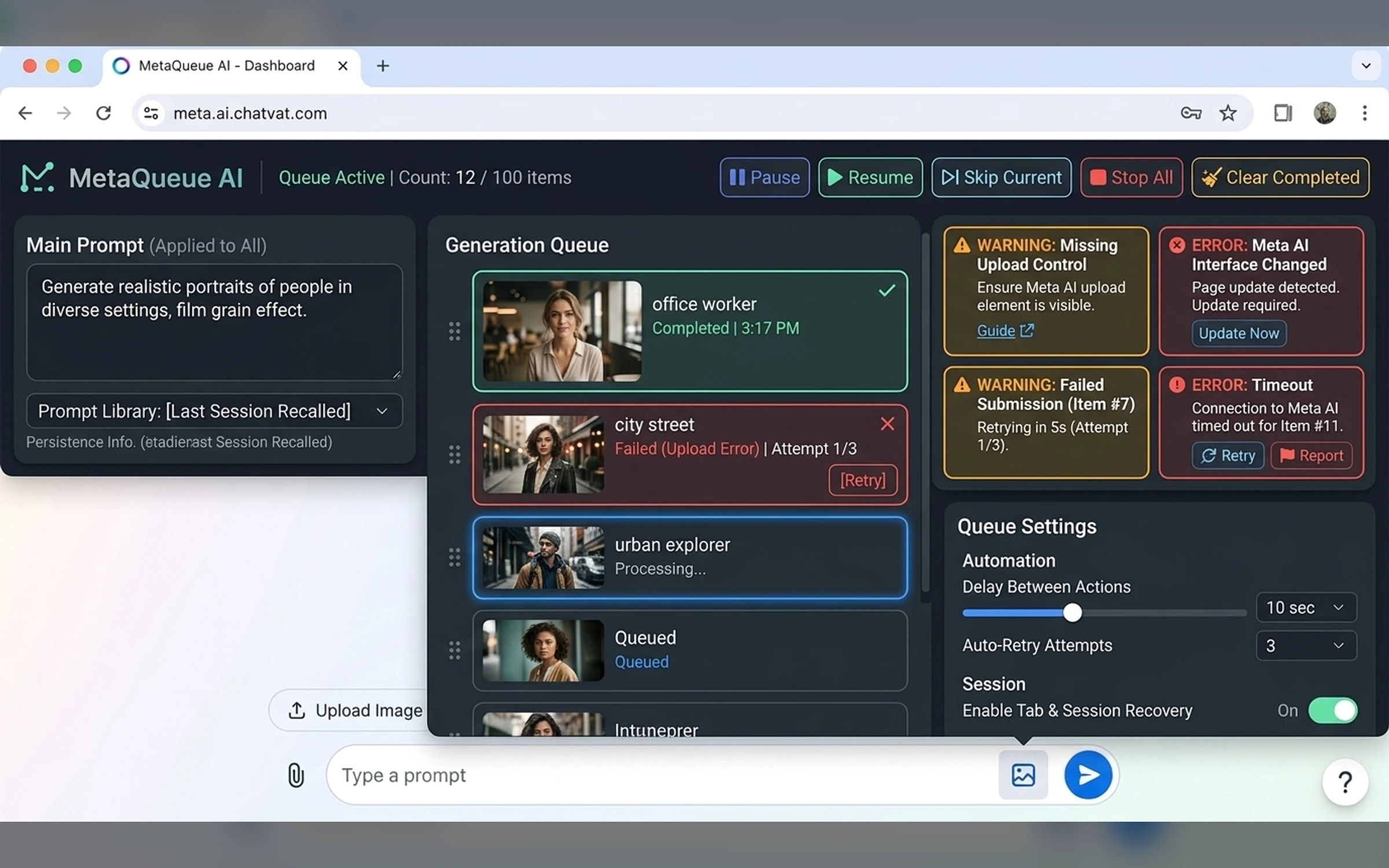Open the 10 sec delay dropdown
The width and height of the screenshot is (1389, 868).
[1306, 608]
